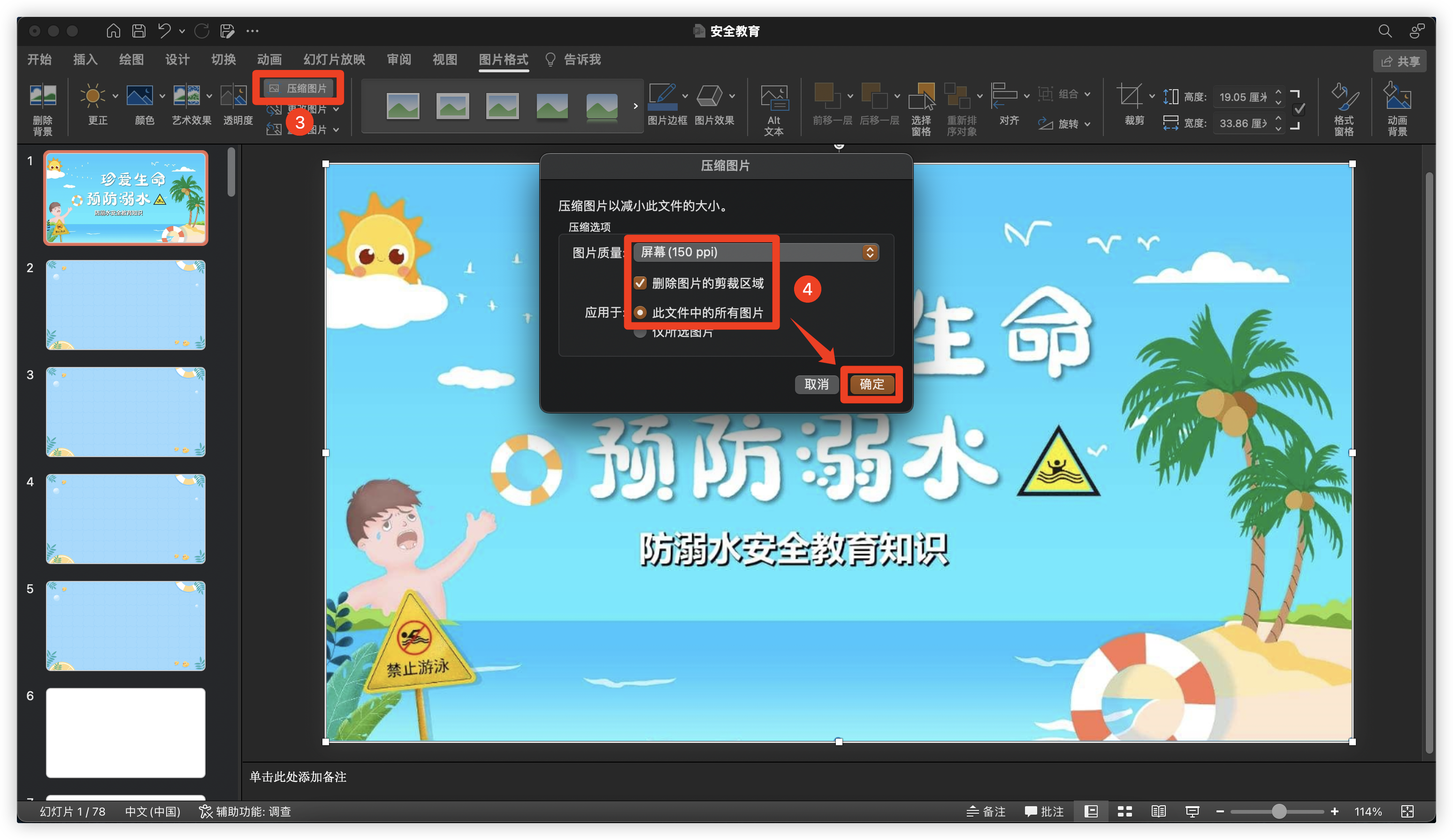Select 仅所选图片 radio option

pos(640,333)
